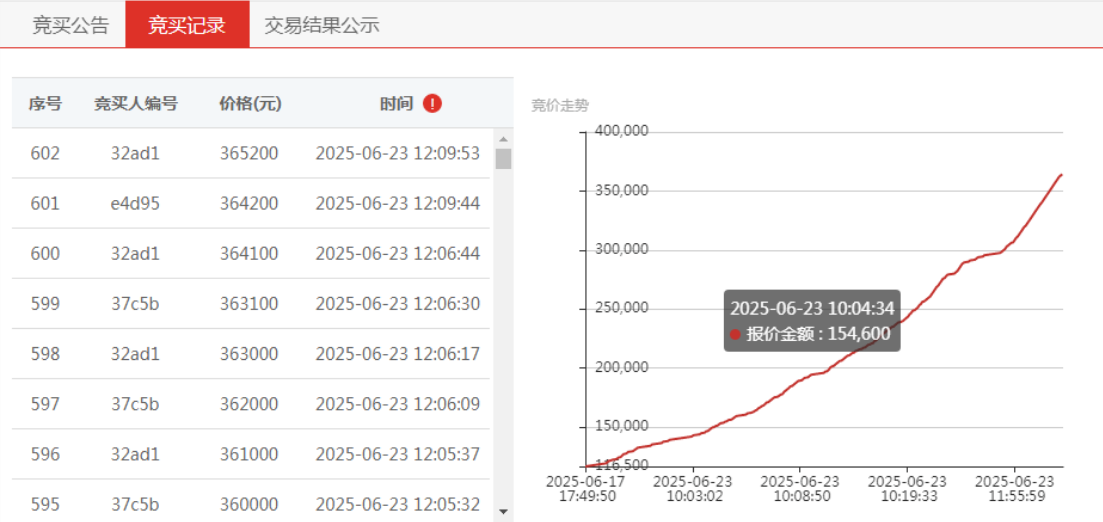Select the 竞买记录 tab
The image size is (1103, 522).
tap(187, 25)
